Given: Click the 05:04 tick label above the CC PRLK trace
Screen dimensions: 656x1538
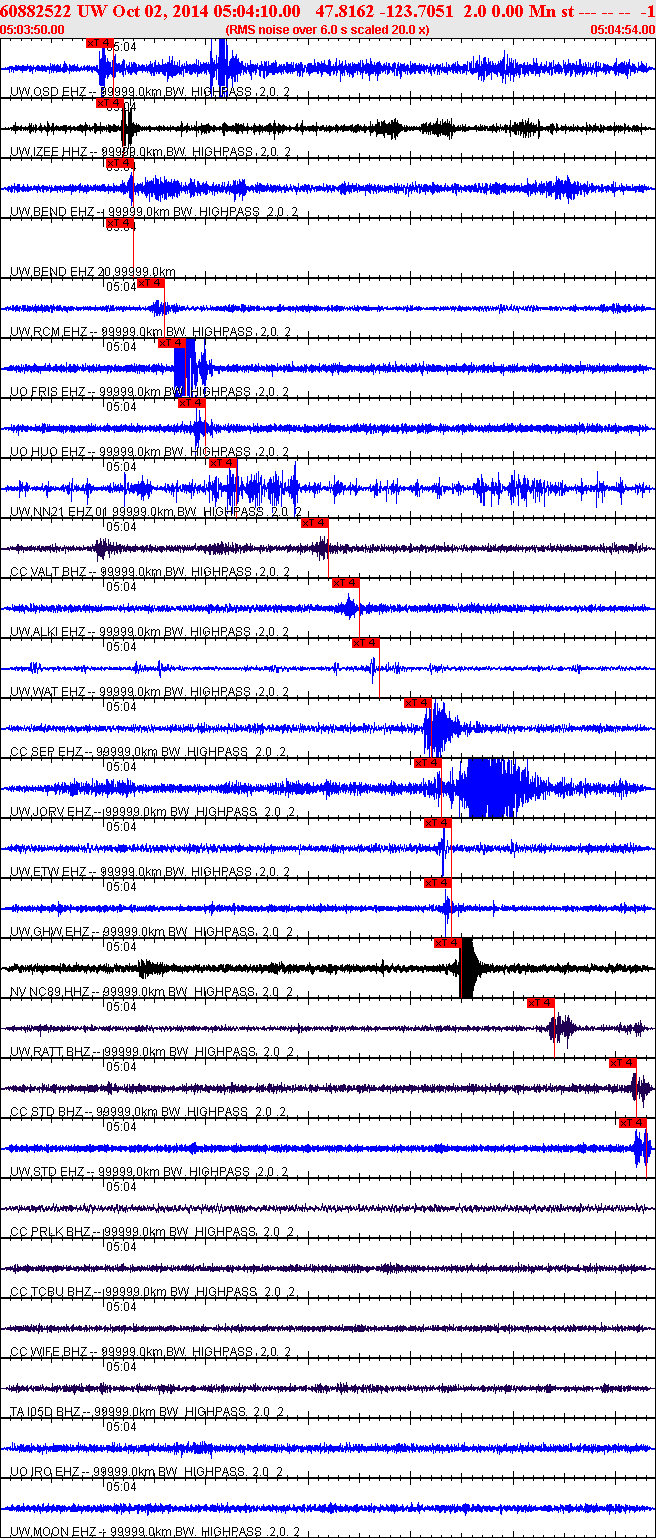Looking at the screenshot, I should click(121, 1187).
